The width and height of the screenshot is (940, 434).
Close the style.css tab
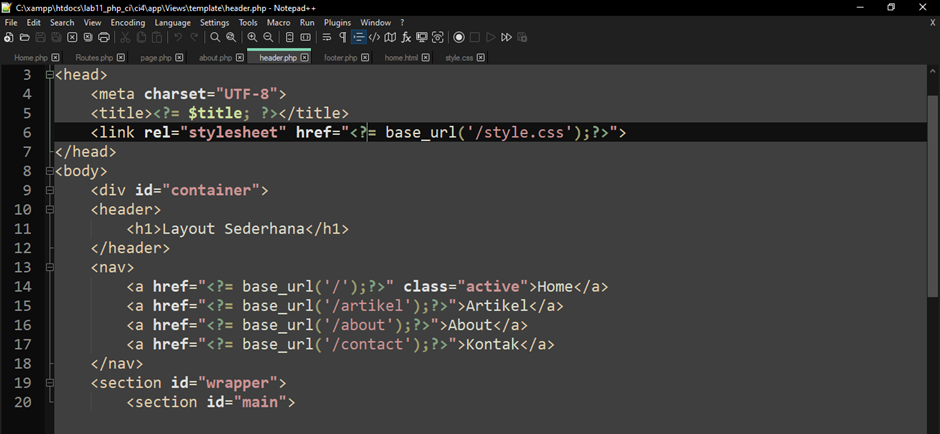point(480,58)
